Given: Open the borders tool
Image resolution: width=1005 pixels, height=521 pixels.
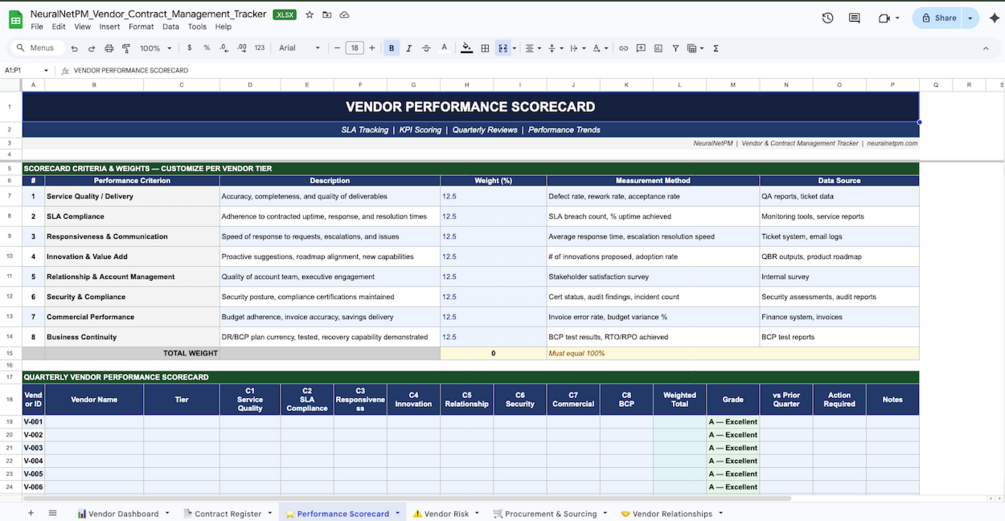Looking at the screenshot, I should [x=485, y=48].
